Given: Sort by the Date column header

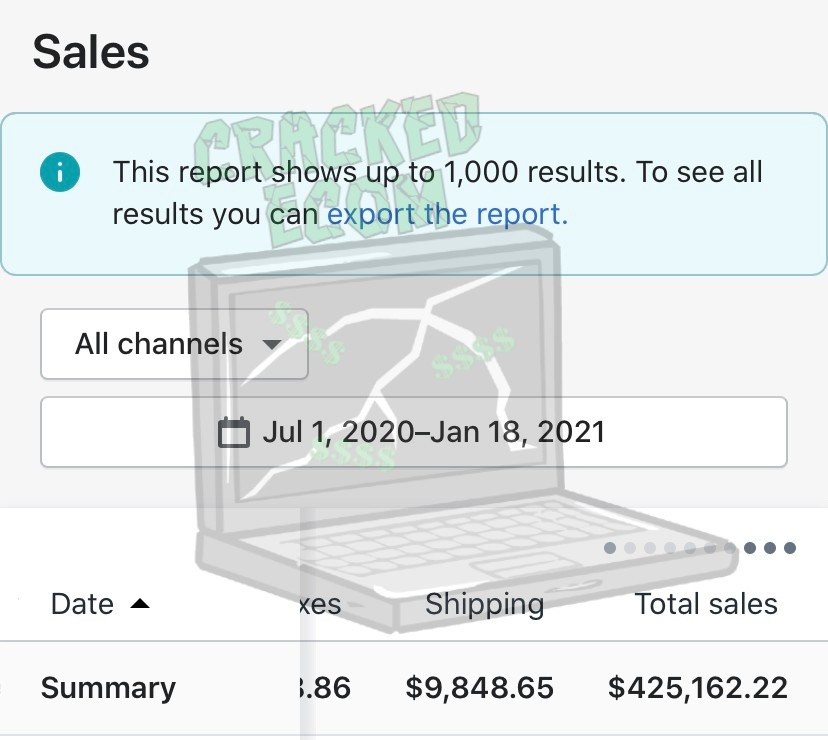Looking at the screenshot, I should coord(82,604).
